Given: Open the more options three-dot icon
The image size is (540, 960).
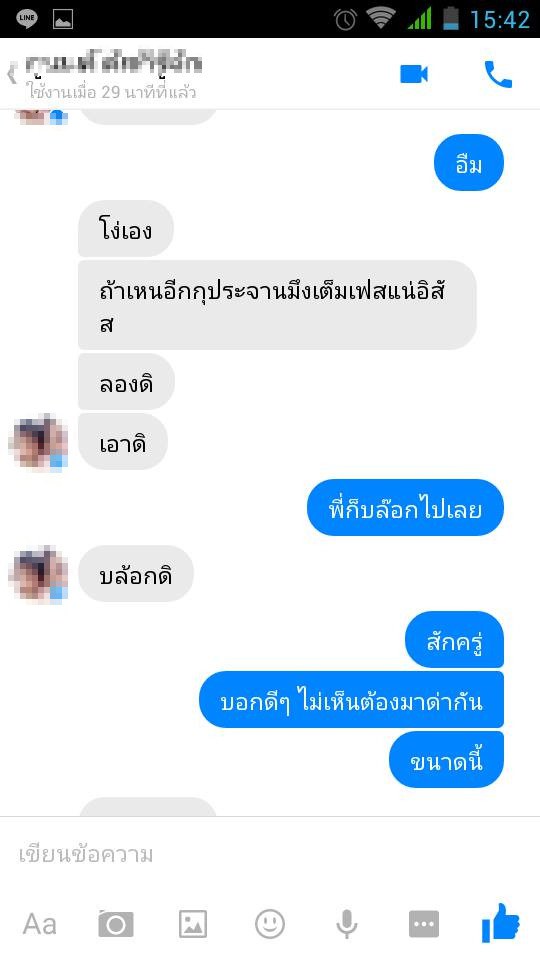Looking at the screenshot, I should pos(424,924).
